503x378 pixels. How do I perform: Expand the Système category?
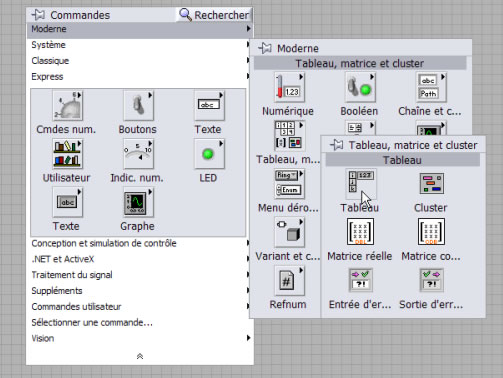coord(139,45)
